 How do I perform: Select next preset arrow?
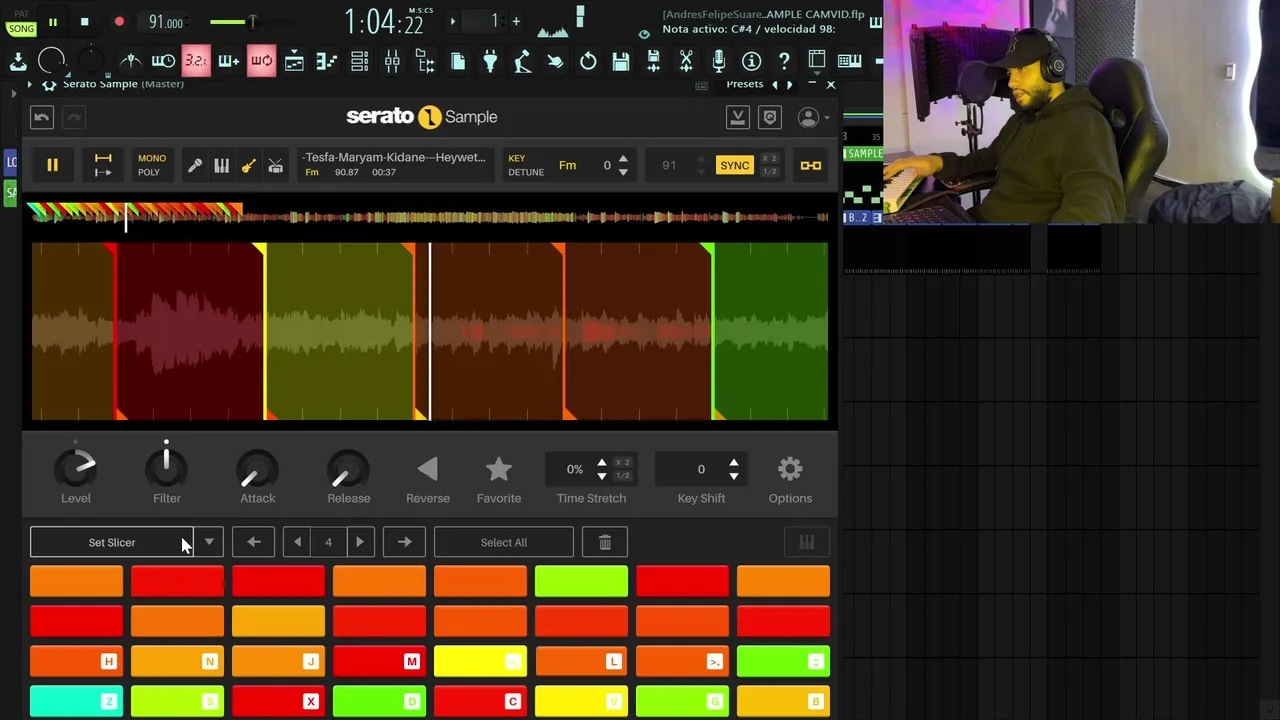coord(789,85)
